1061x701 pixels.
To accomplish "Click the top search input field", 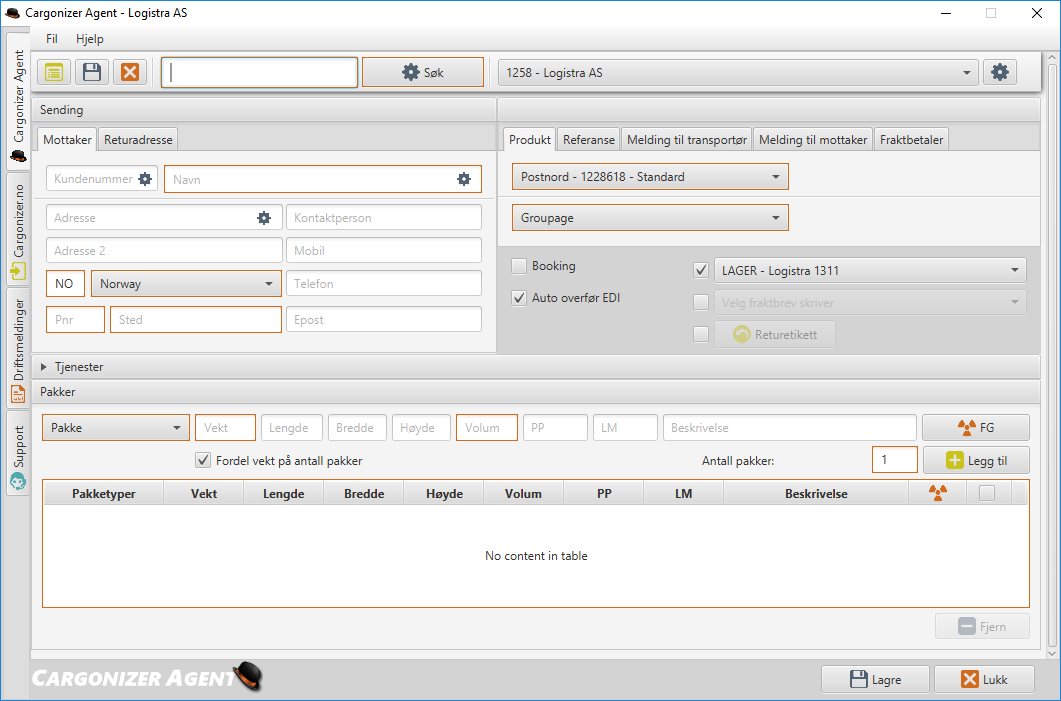I will click(x=259, y=72).
